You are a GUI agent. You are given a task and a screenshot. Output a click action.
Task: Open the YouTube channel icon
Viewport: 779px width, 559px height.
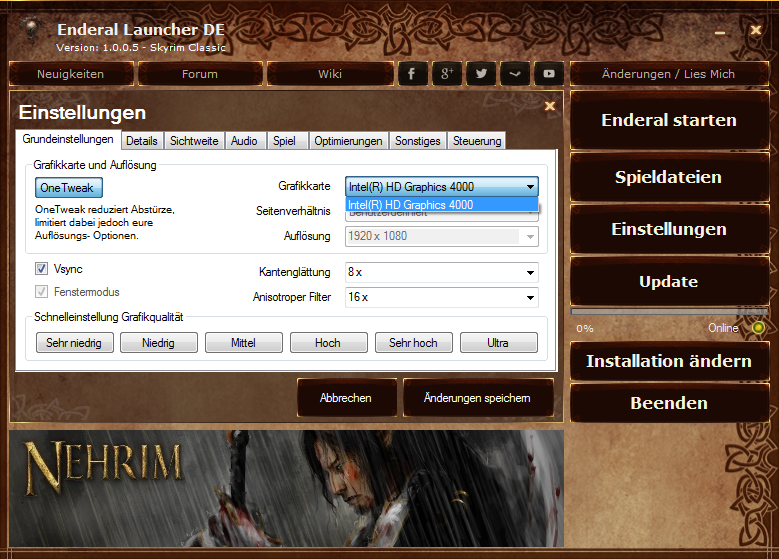coord(549,74)
